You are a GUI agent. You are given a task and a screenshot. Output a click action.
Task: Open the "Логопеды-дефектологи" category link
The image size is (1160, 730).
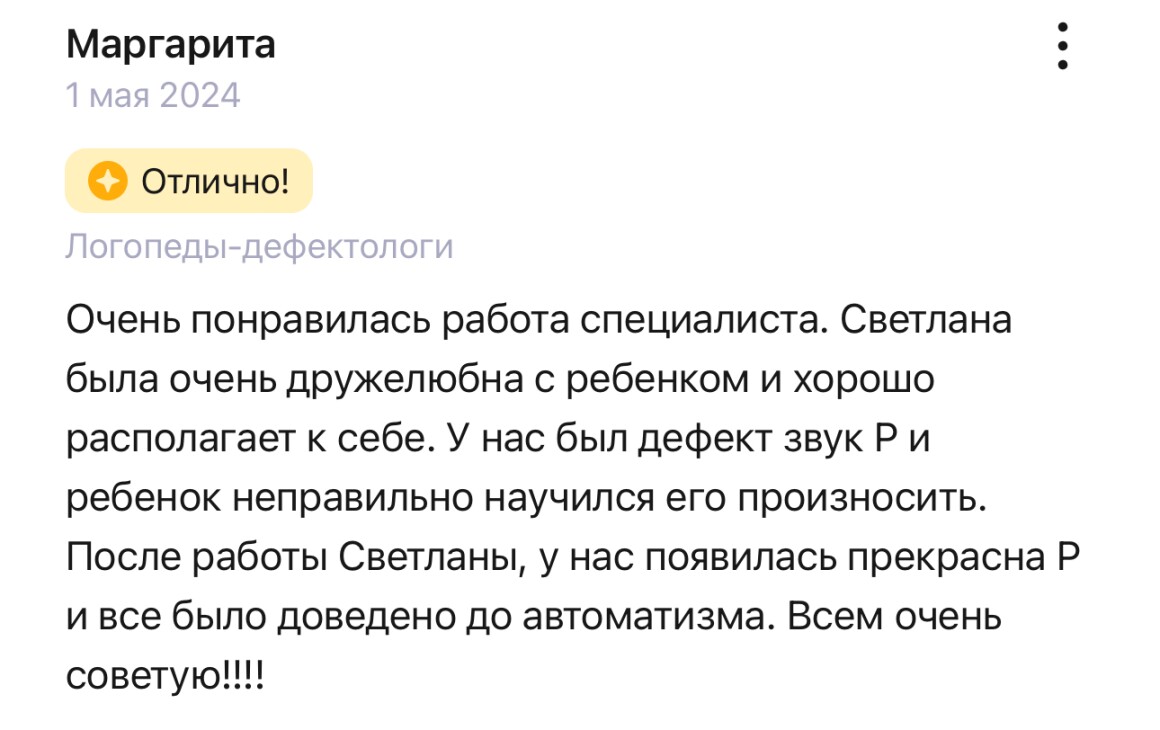tap(259, 246)
